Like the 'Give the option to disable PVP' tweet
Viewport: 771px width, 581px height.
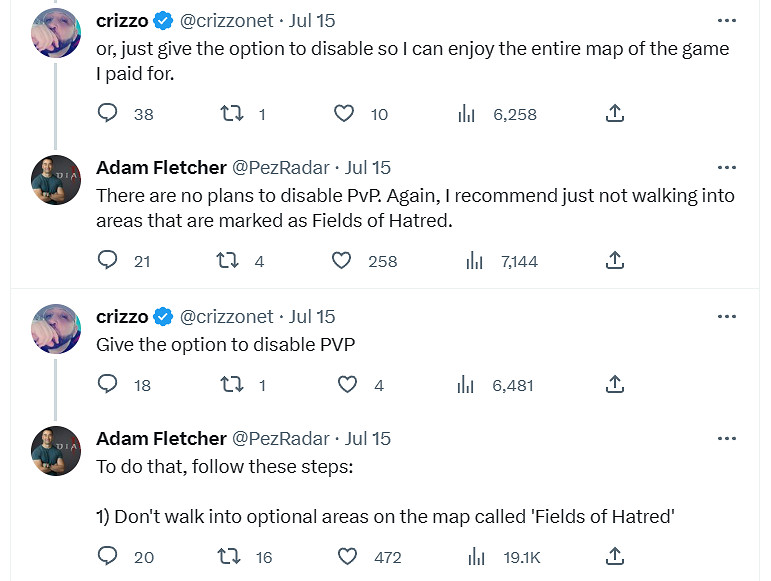[x=346, y=384]
